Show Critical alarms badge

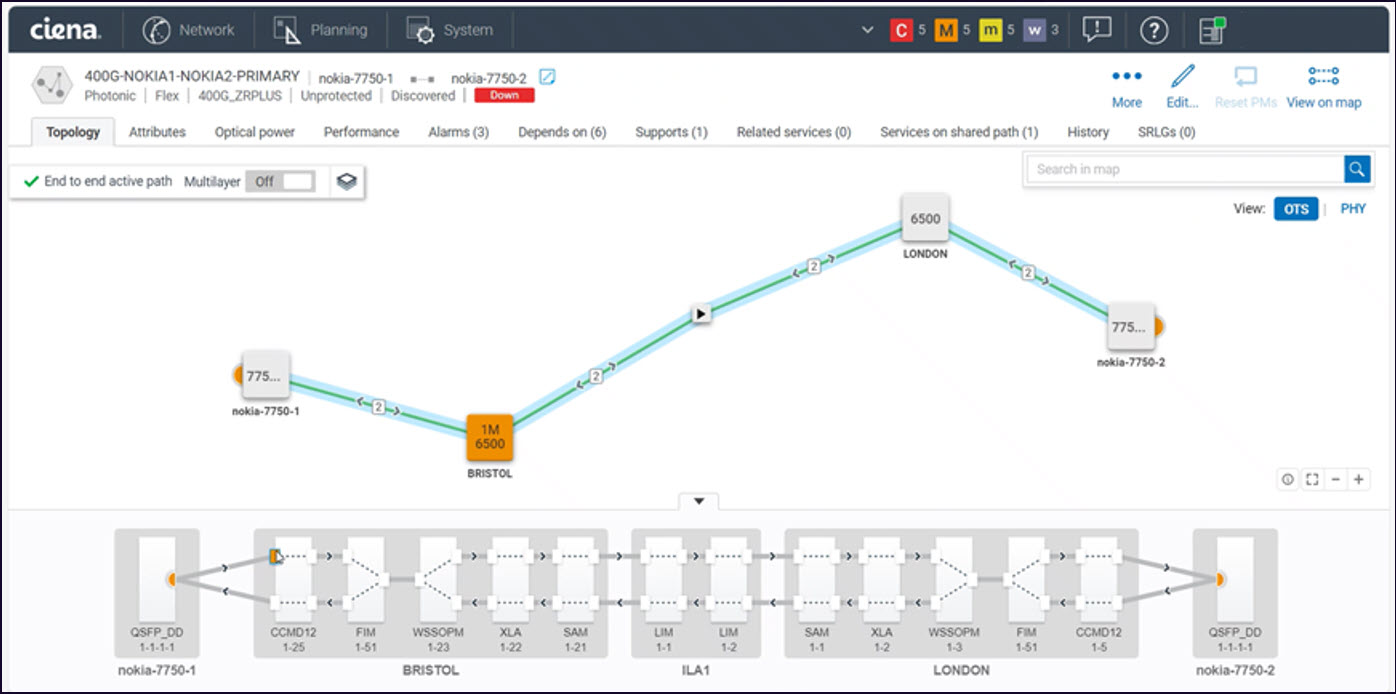(901, 31)
